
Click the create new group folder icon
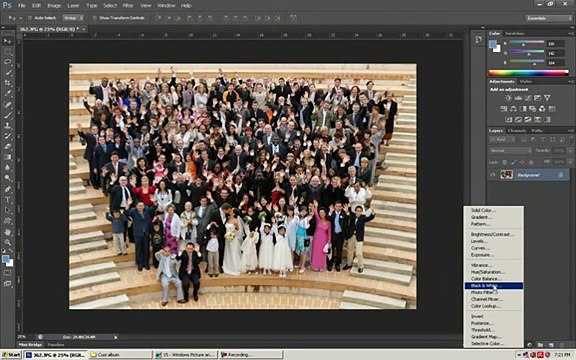pos(540,345)
